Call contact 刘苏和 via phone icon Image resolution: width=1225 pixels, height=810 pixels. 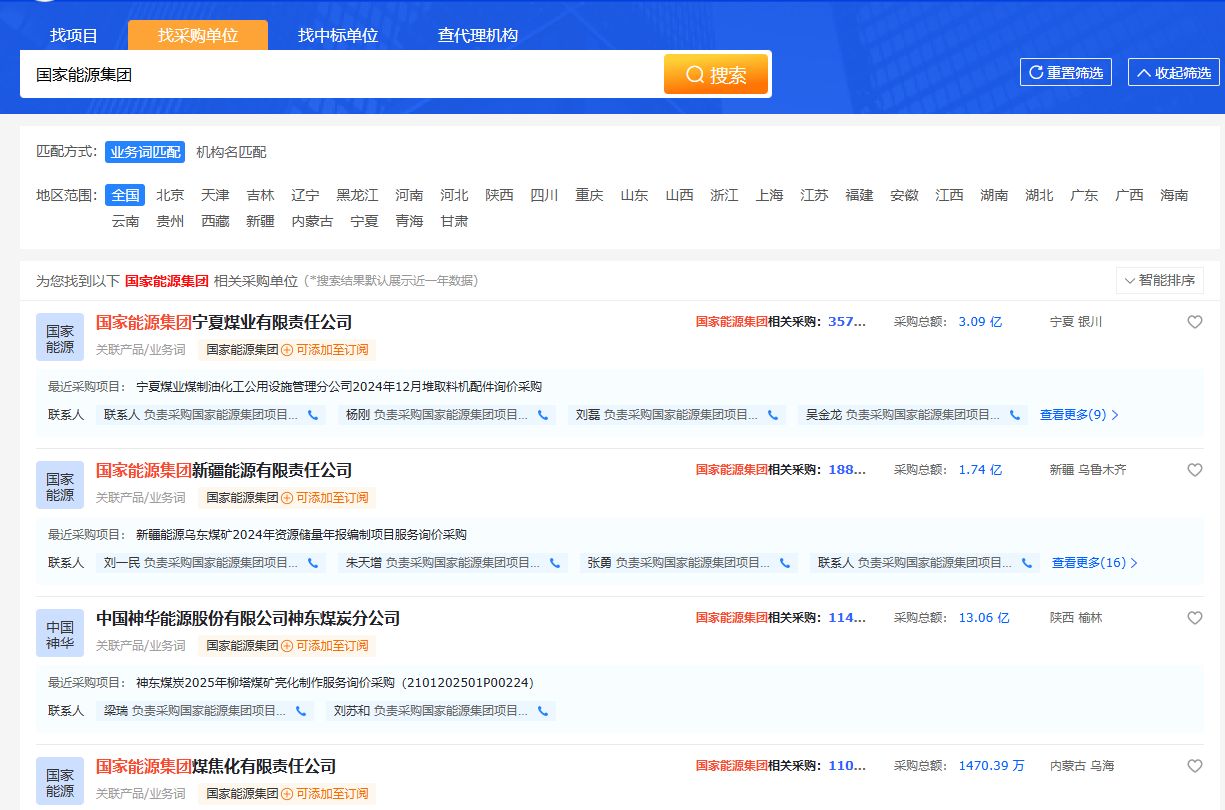coord(543,711)
